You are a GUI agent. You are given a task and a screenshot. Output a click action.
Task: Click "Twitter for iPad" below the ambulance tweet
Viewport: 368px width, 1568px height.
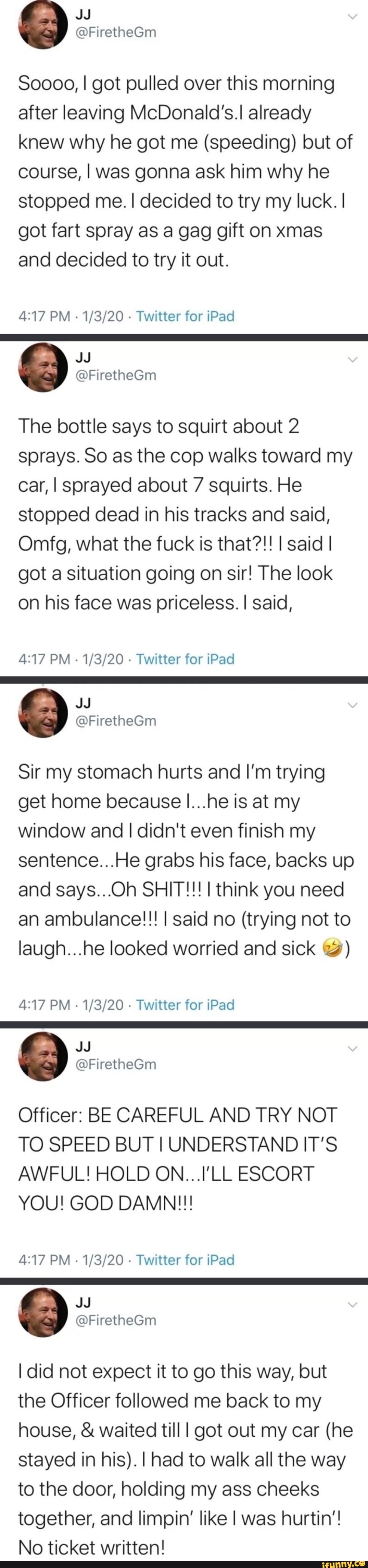[x=185, y=1004]
